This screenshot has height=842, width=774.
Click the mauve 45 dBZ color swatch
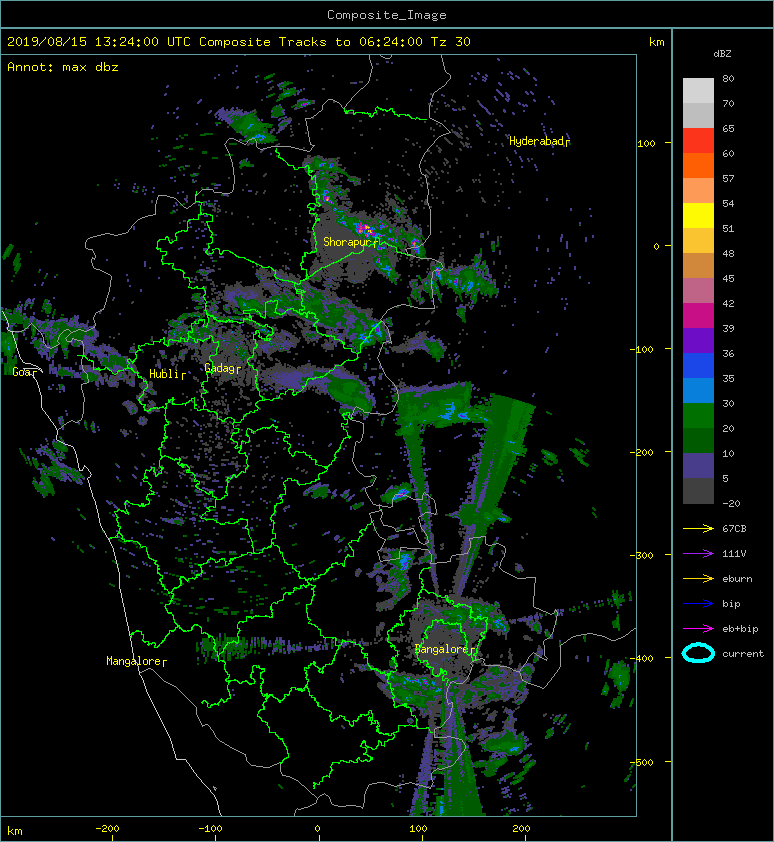tap(698, 290)
